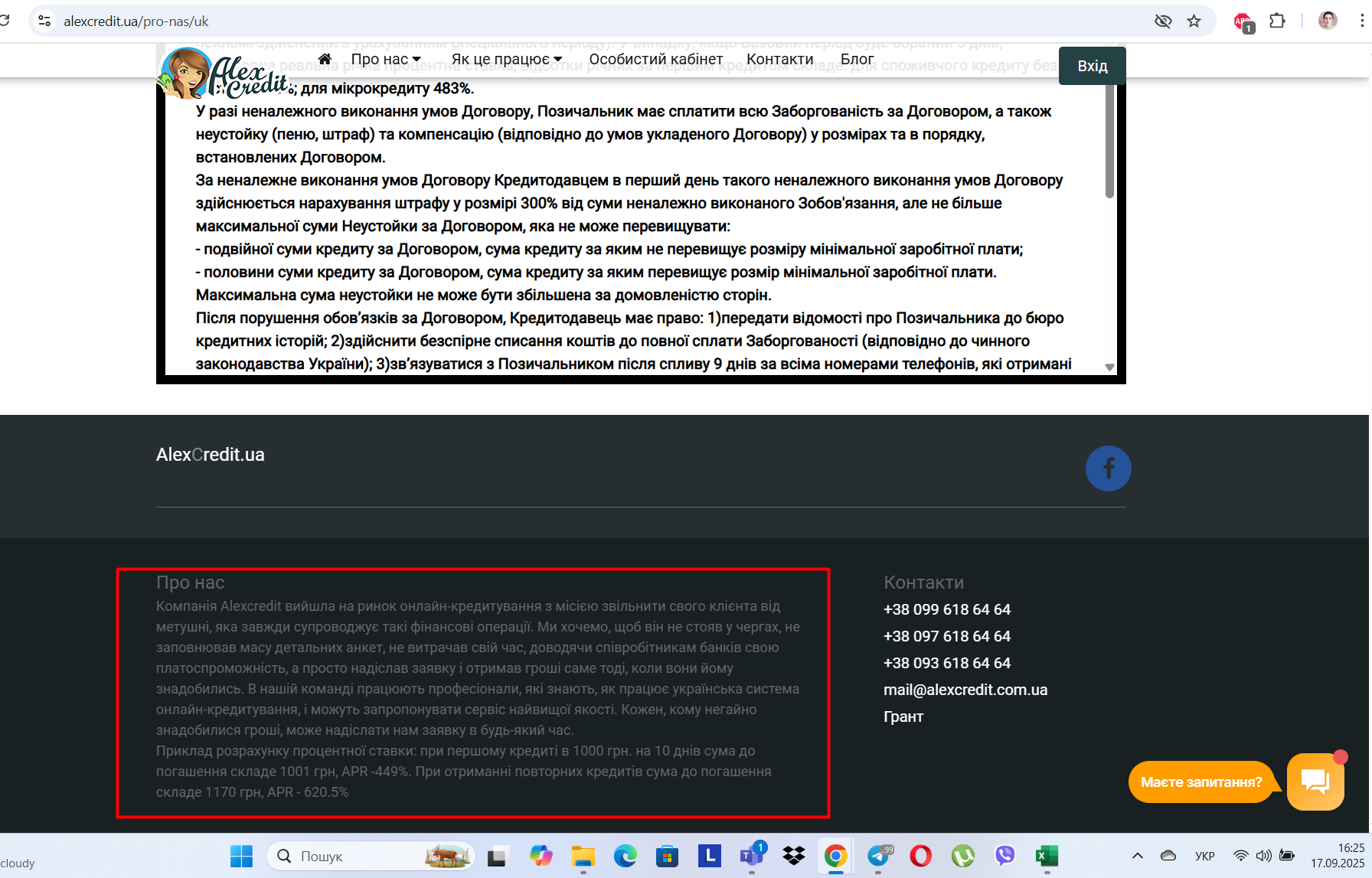
Task: Click the Вхід login button
Action: (1093, 66)
